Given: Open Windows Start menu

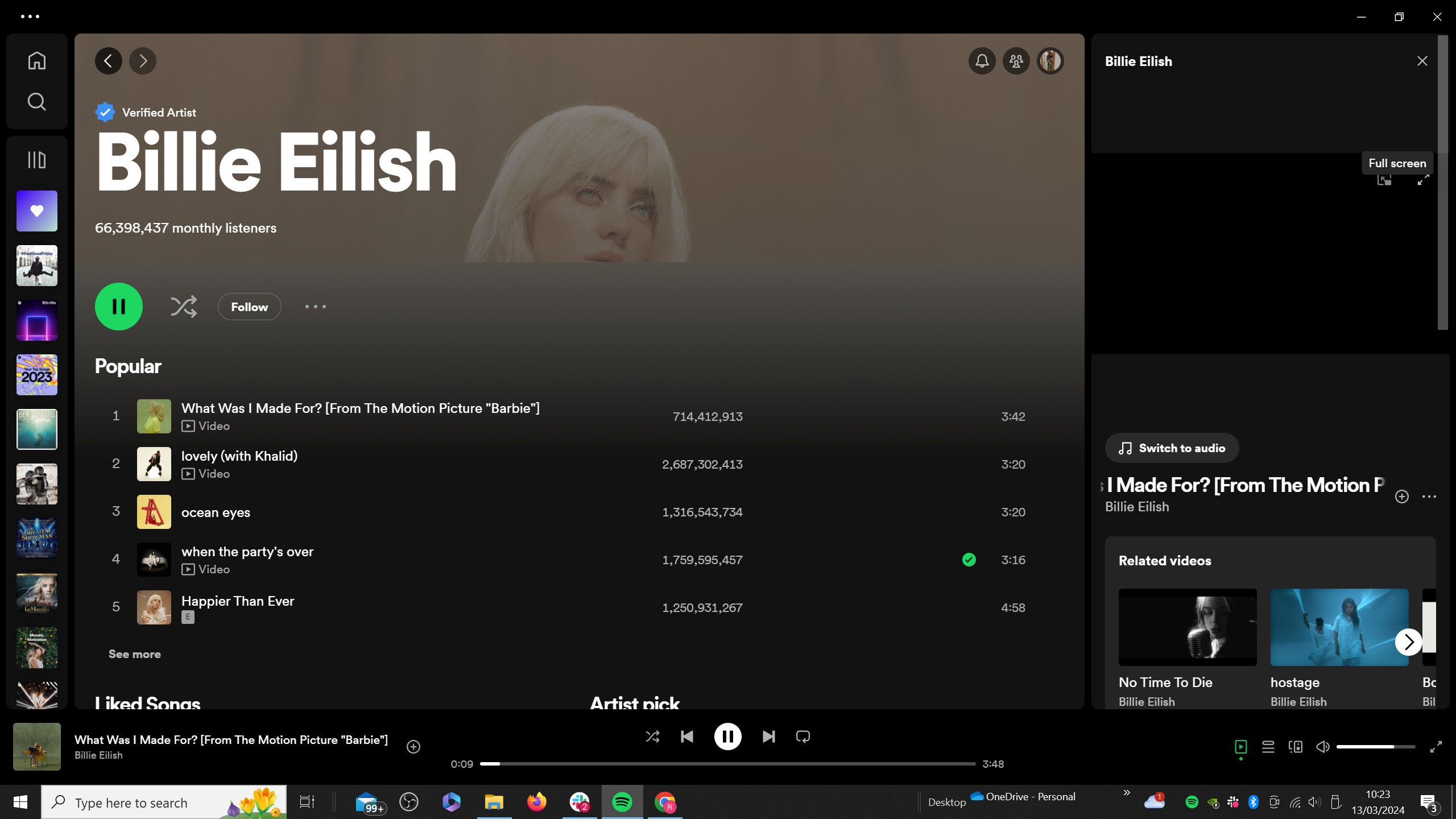Looking at the screenshot, I should pyautogui.click(x=20, y=803).
